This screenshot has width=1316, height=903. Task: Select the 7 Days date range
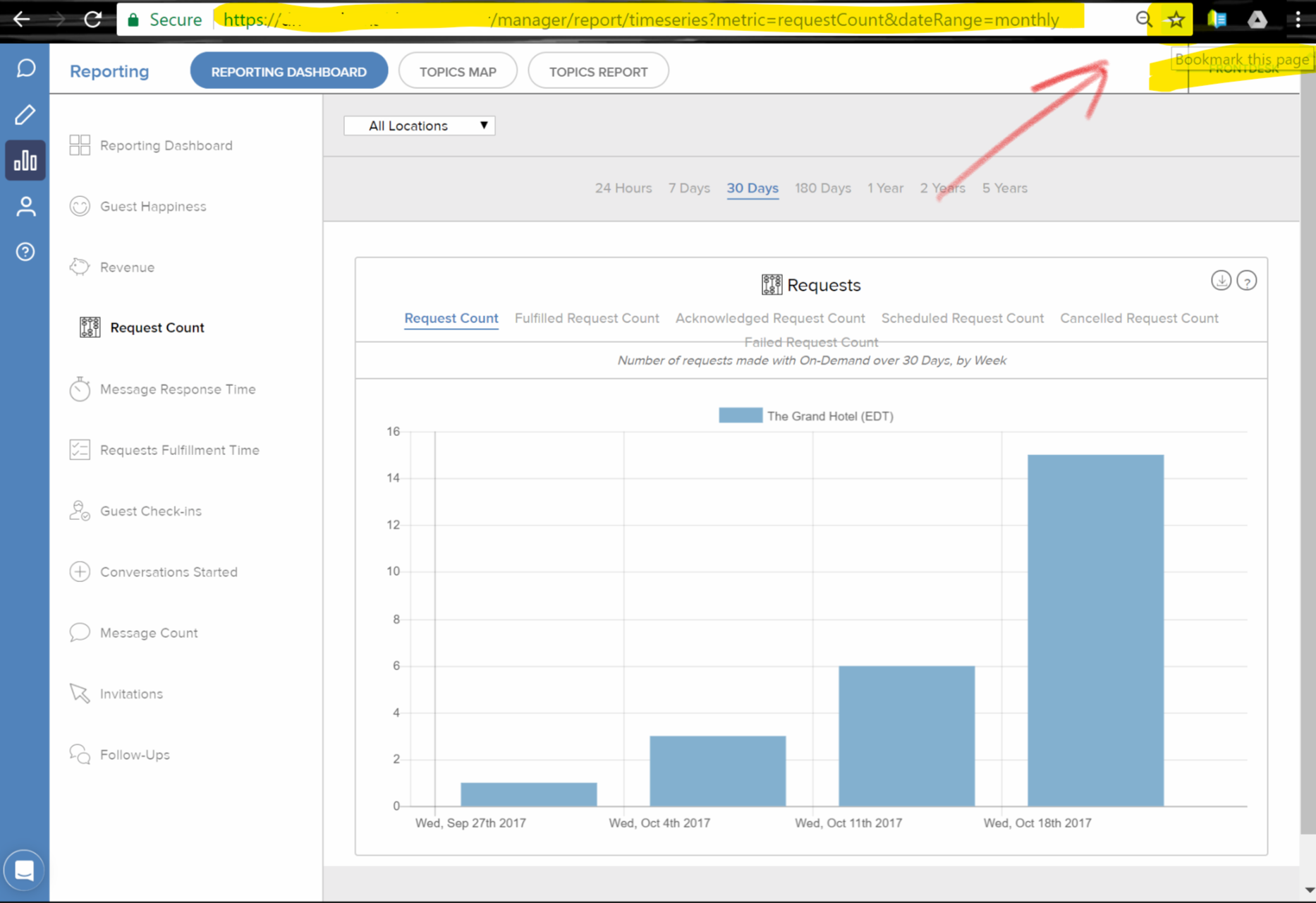coord(689,188)
